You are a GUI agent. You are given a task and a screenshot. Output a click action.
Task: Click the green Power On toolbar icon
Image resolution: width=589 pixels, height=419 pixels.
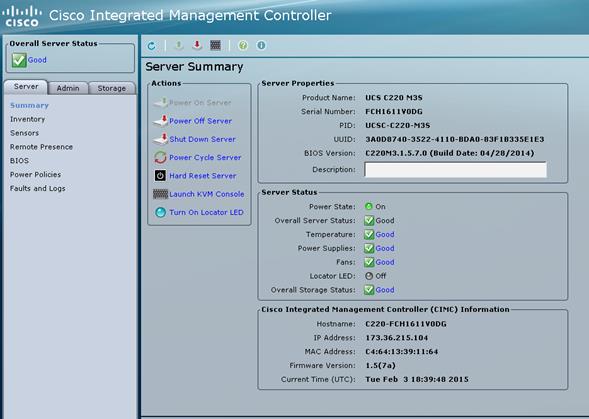click(179, 46)
